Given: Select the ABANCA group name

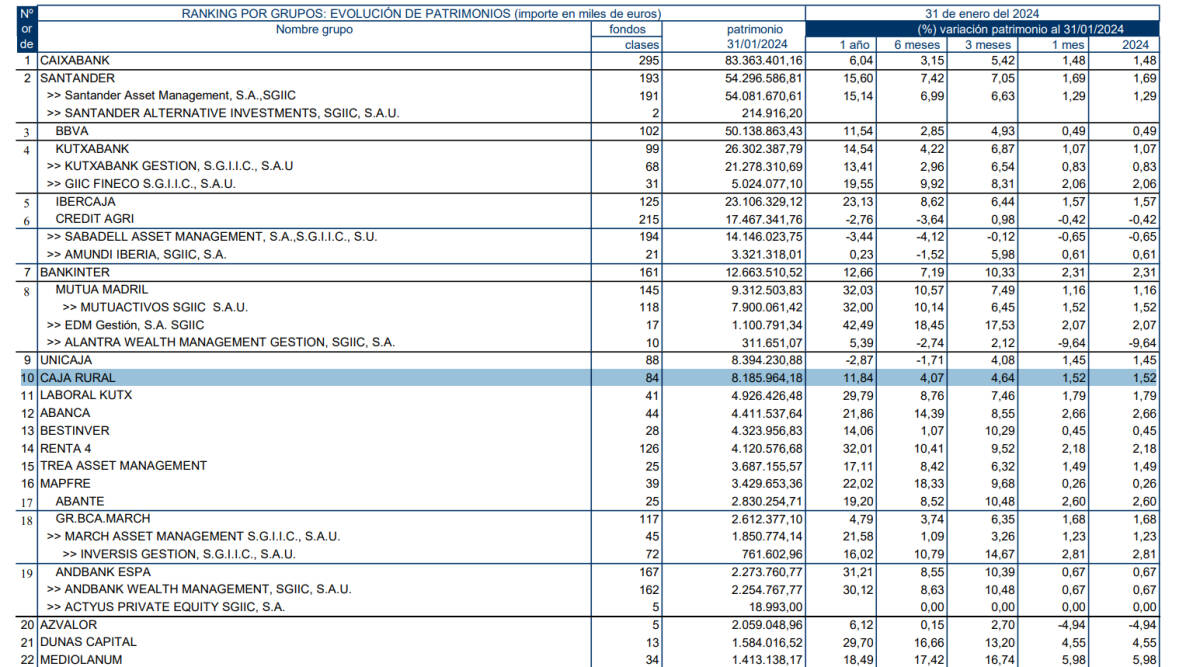Looking at the screenshot, I should click(x=64, y=412).
